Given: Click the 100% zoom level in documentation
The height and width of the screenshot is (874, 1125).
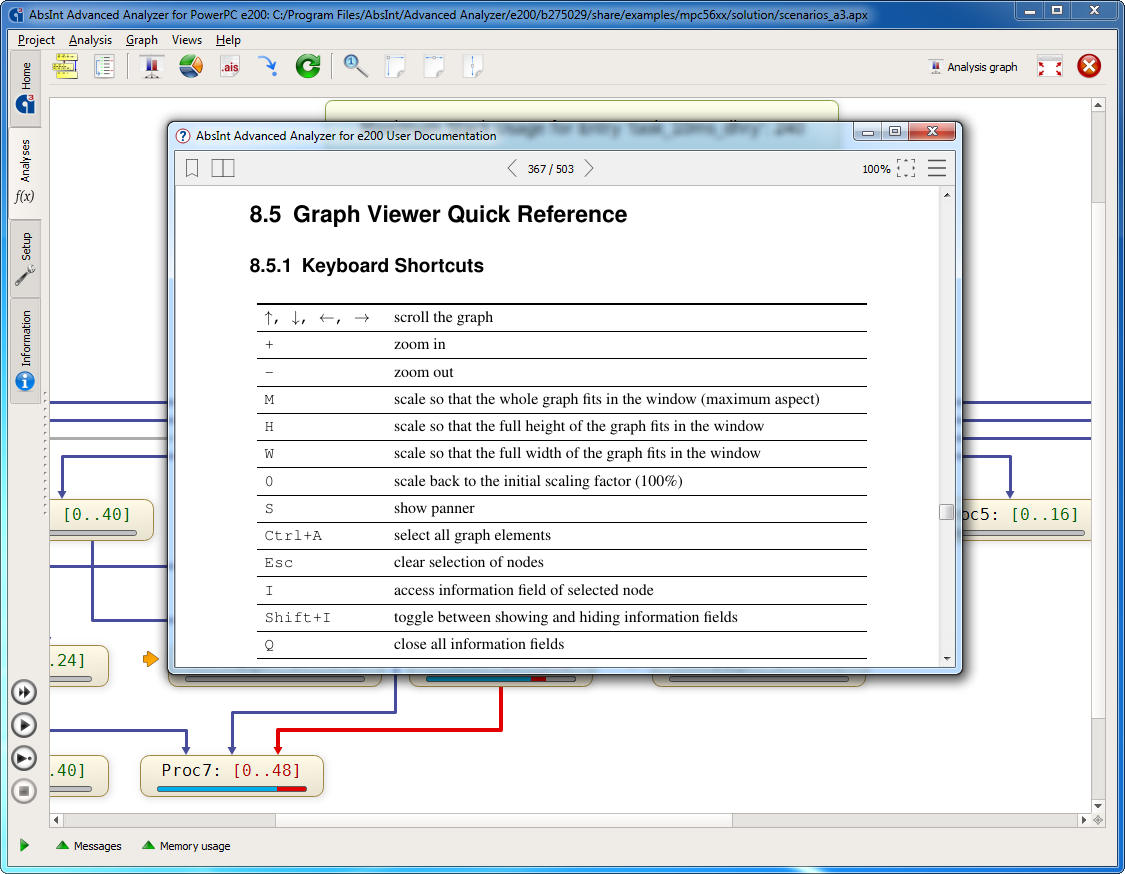Looking at the screenshot, I should 876,169.
